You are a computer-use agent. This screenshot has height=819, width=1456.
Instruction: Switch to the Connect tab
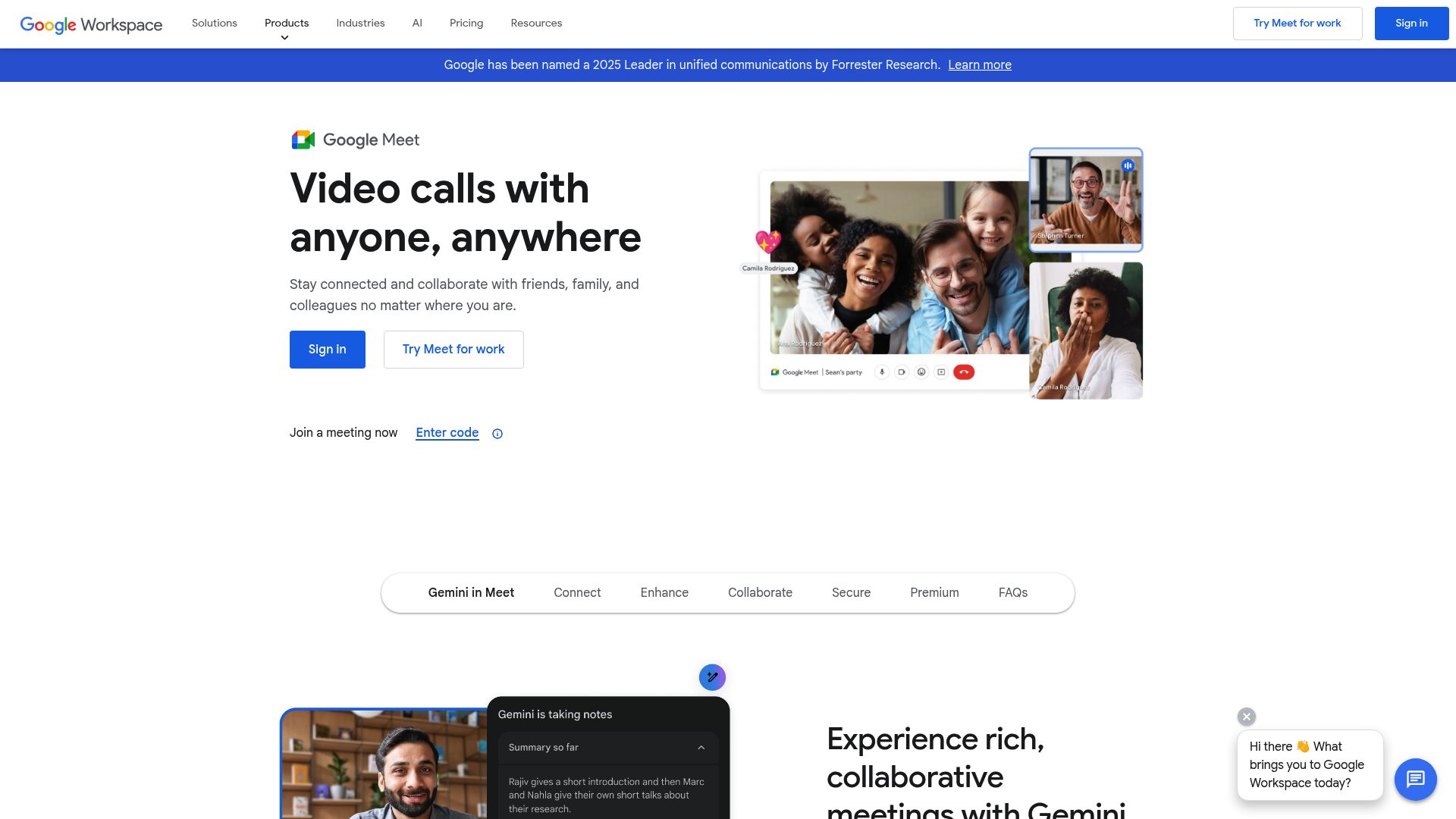[x=577, y=593]
